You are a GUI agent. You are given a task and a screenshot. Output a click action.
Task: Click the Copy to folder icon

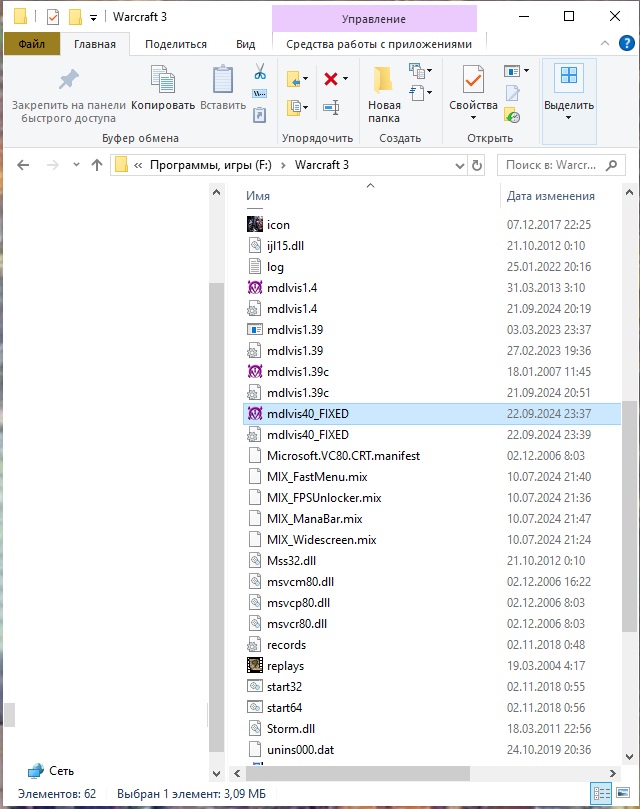(294, 107)
